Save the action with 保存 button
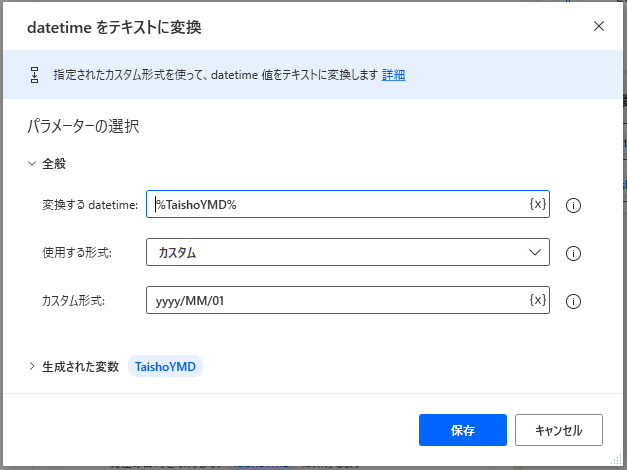The width and height of the screenshot is (627, 470). point(463,430)
